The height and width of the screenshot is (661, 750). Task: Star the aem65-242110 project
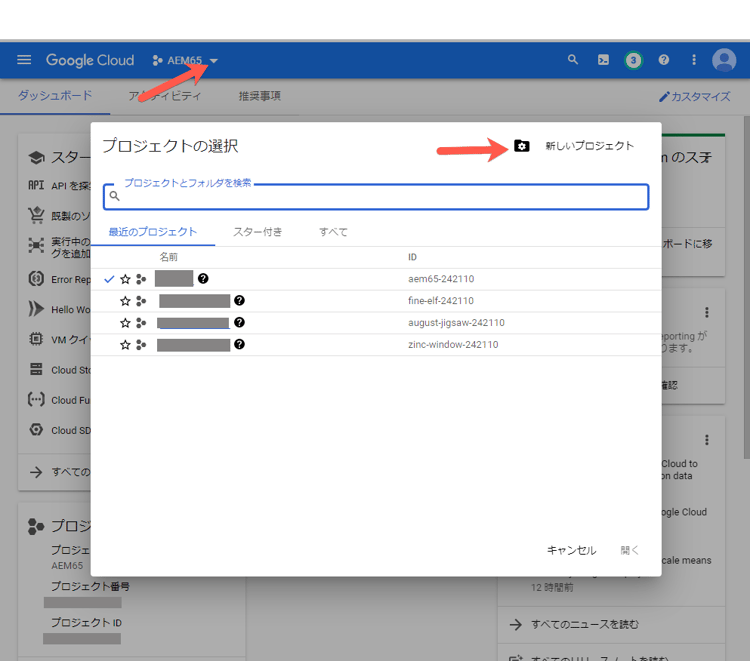pyautogui.click(x=125, y=279)
